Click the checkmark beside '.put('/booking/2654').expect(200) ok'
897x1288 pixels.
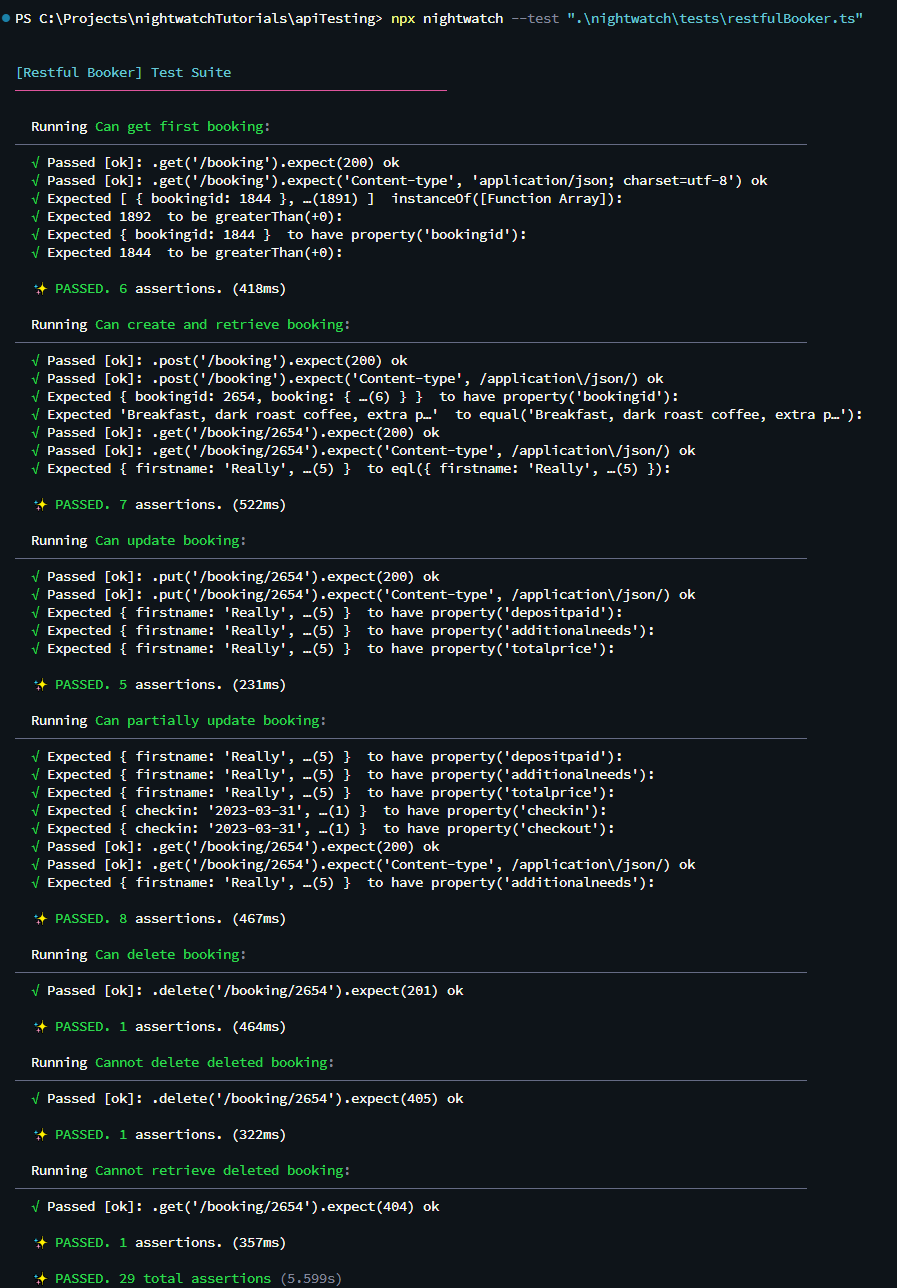point(36,576)
